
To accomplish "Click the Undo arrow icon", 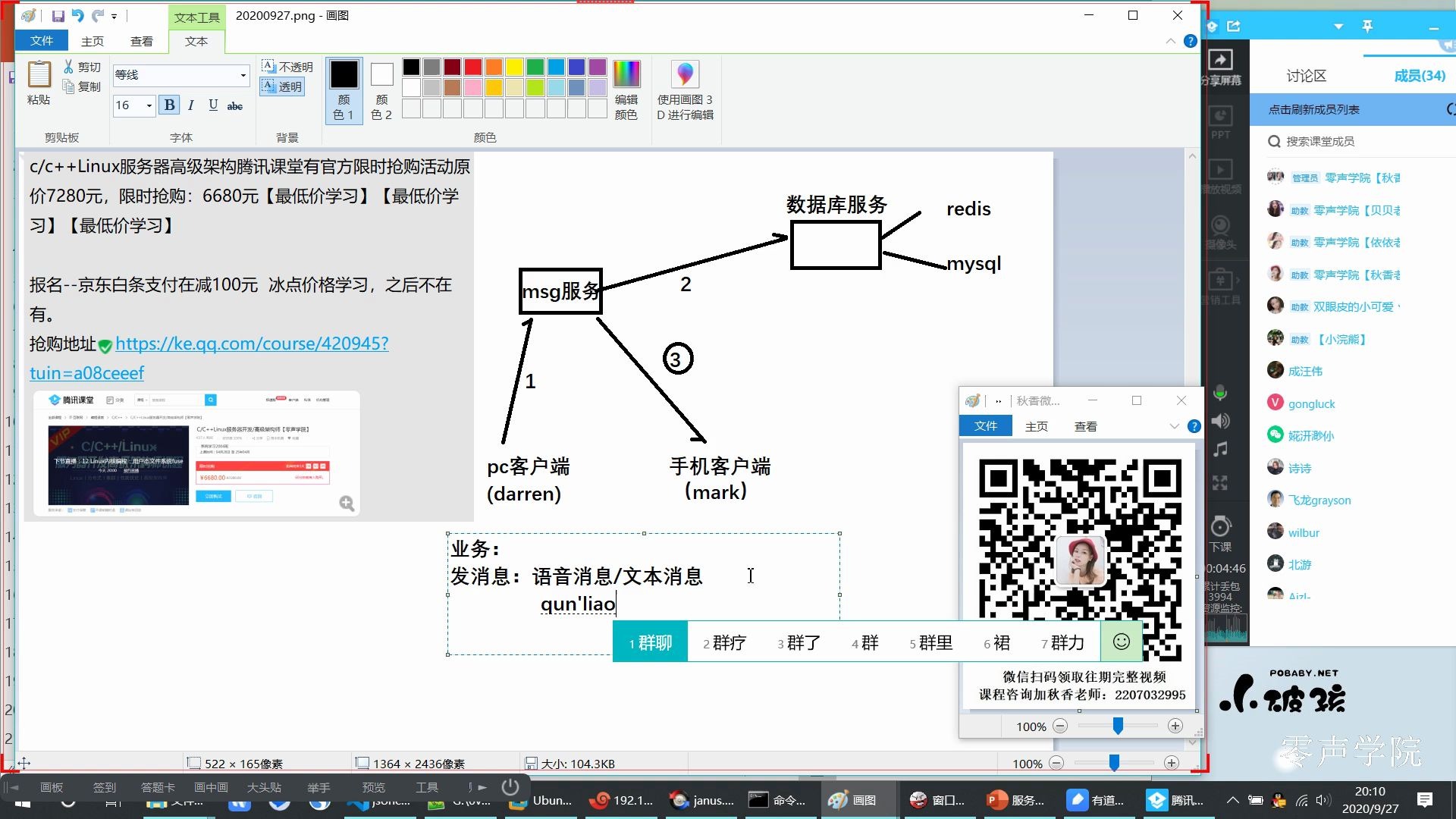I will point(77,15).
